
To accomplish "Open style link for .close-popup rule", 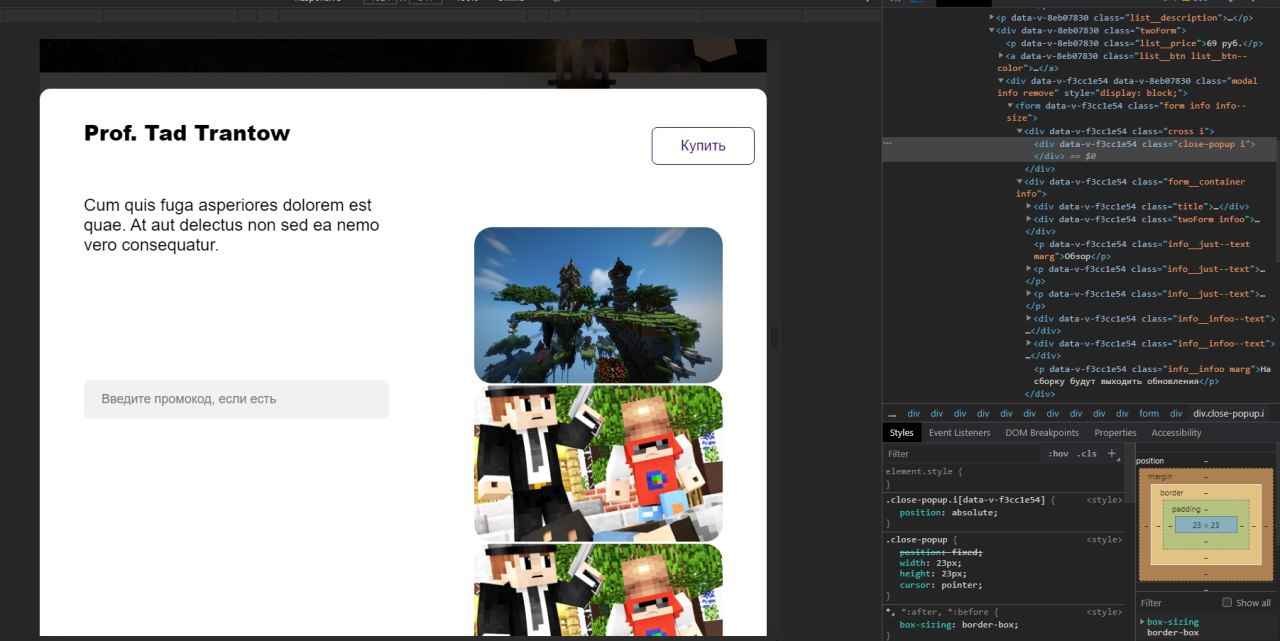I will pos(1104,540).
